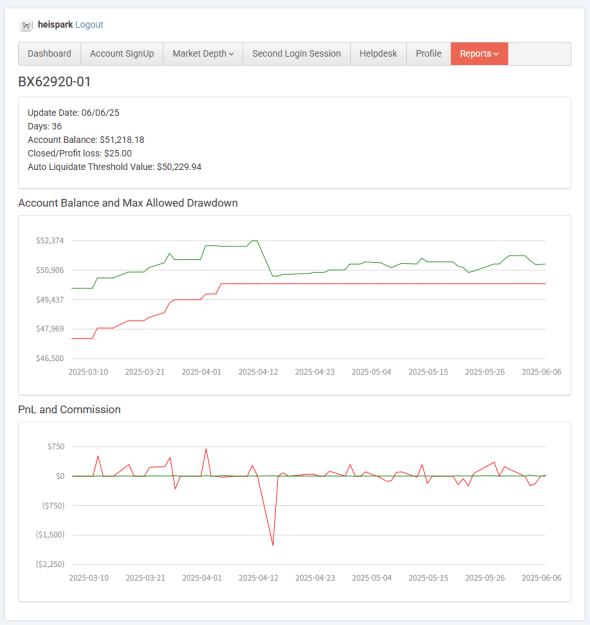The image size is (590, 625).
Task: Click the Reports dropdown chevron arrow
Action: [496, 54]
